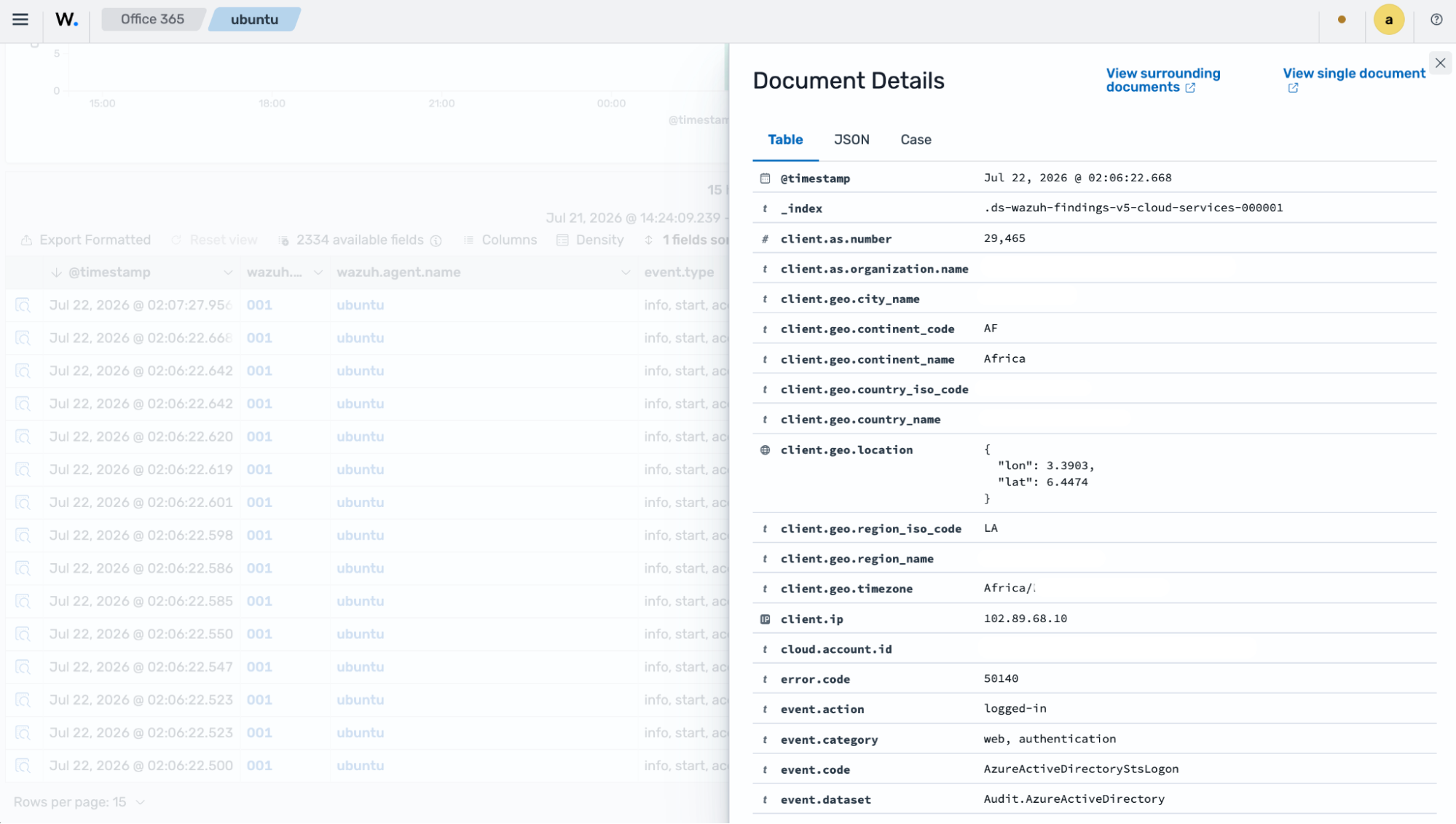This screenshot has width=1456, height=824.
Task: Open ubuntu agent link in 02:06:22.668 row
Action: [x=360, y=338]
